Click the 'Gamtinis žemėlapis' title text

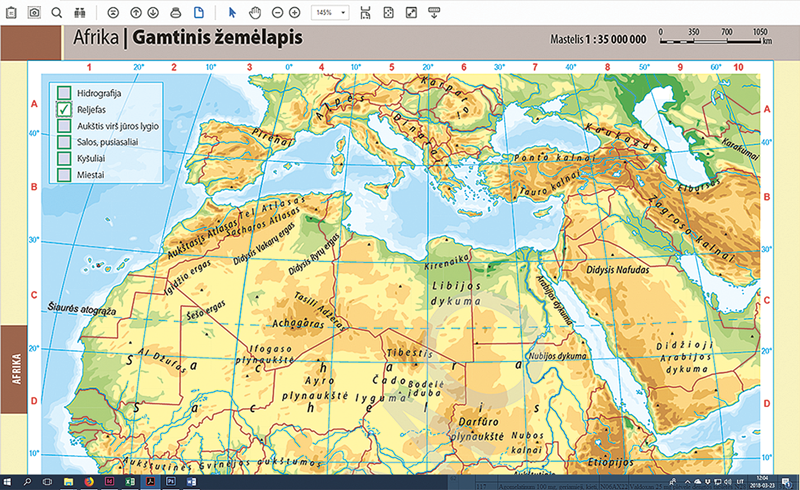pos(217,38)
